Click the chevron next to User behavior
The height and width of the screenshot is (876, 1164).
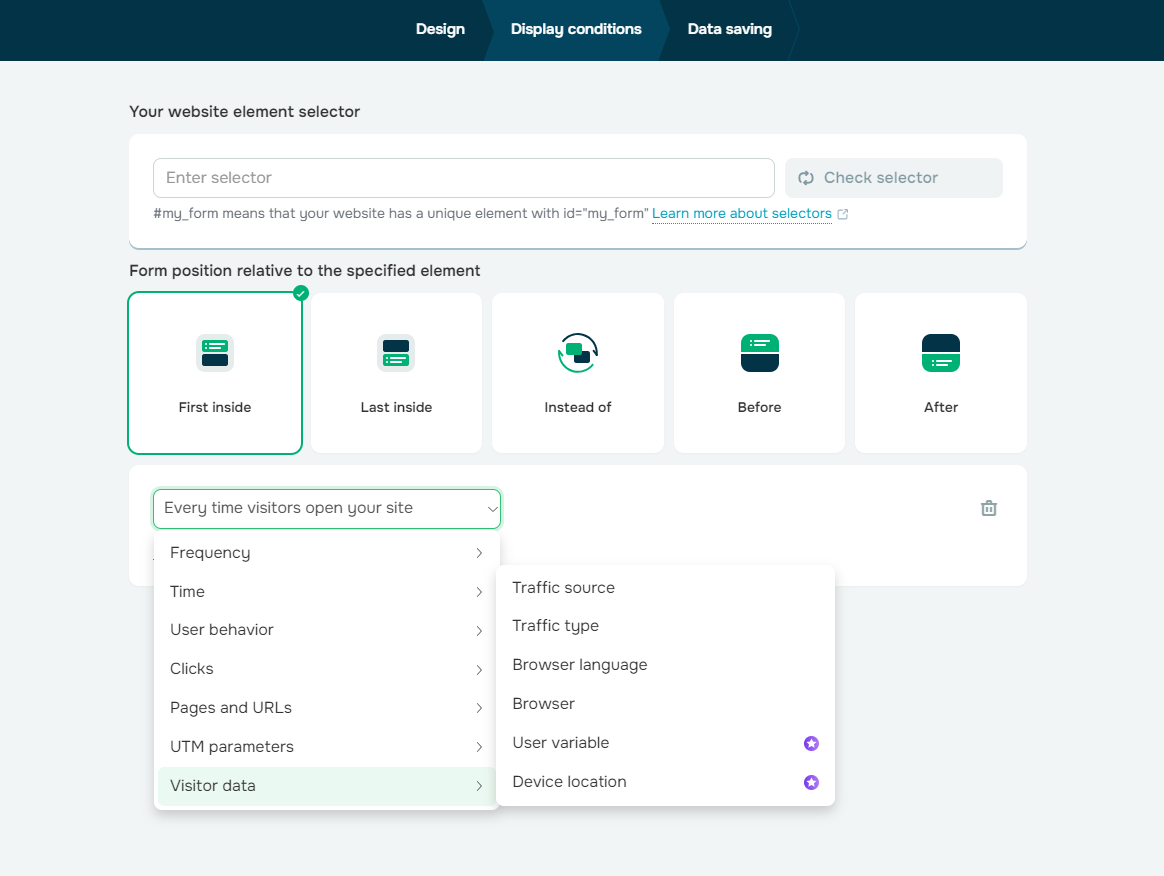480,630
